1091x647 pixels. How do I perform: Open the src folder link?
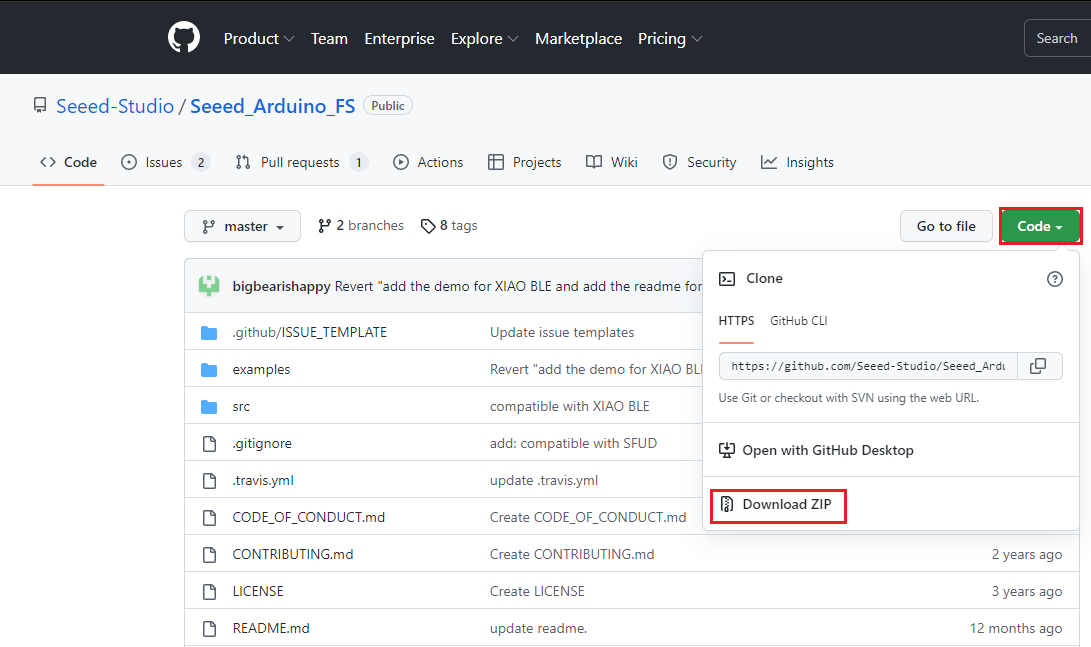point(241,406)
